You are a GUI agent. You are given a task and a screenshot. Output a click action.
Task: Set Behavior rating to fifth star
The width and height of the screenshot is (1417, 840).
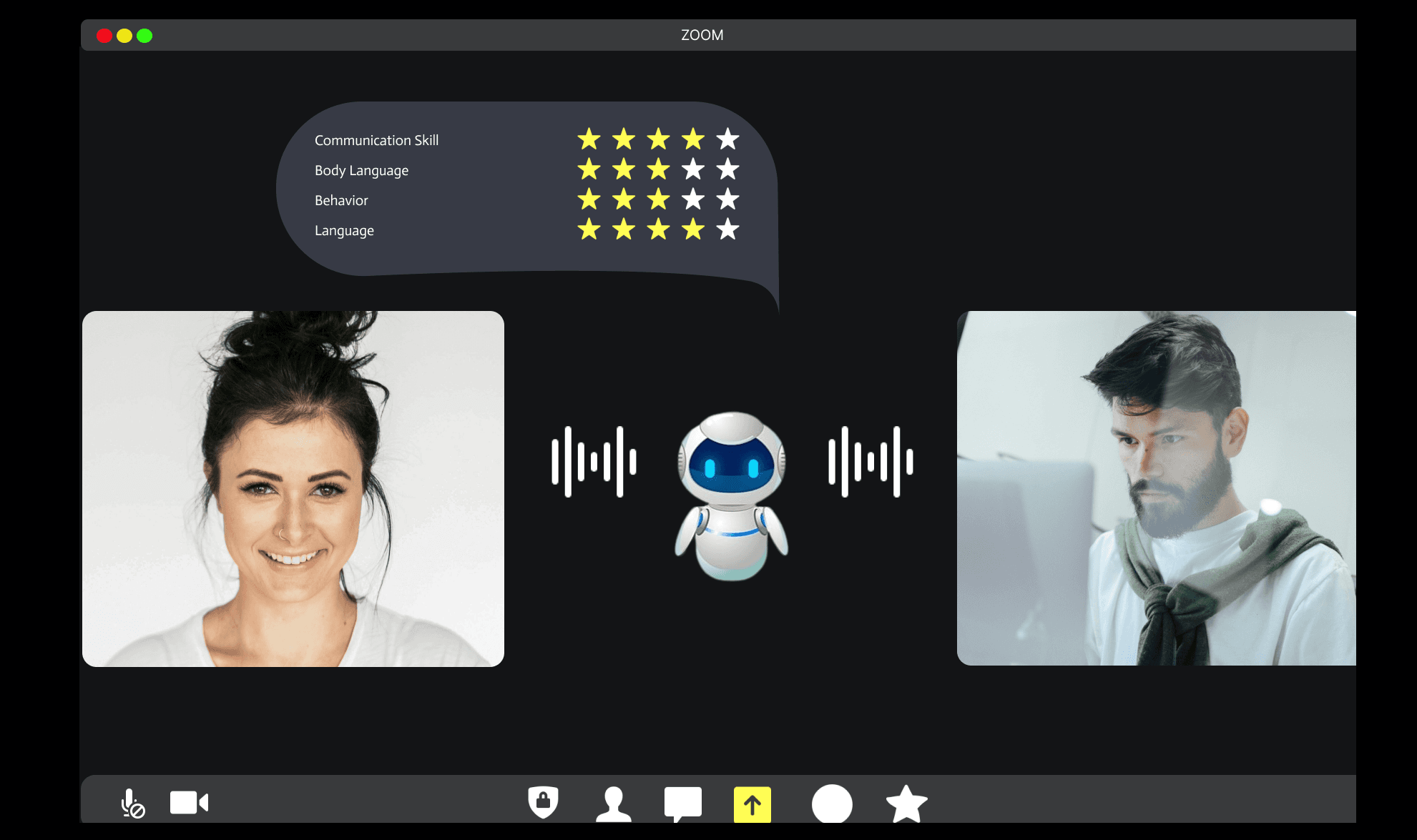(727, 199)
